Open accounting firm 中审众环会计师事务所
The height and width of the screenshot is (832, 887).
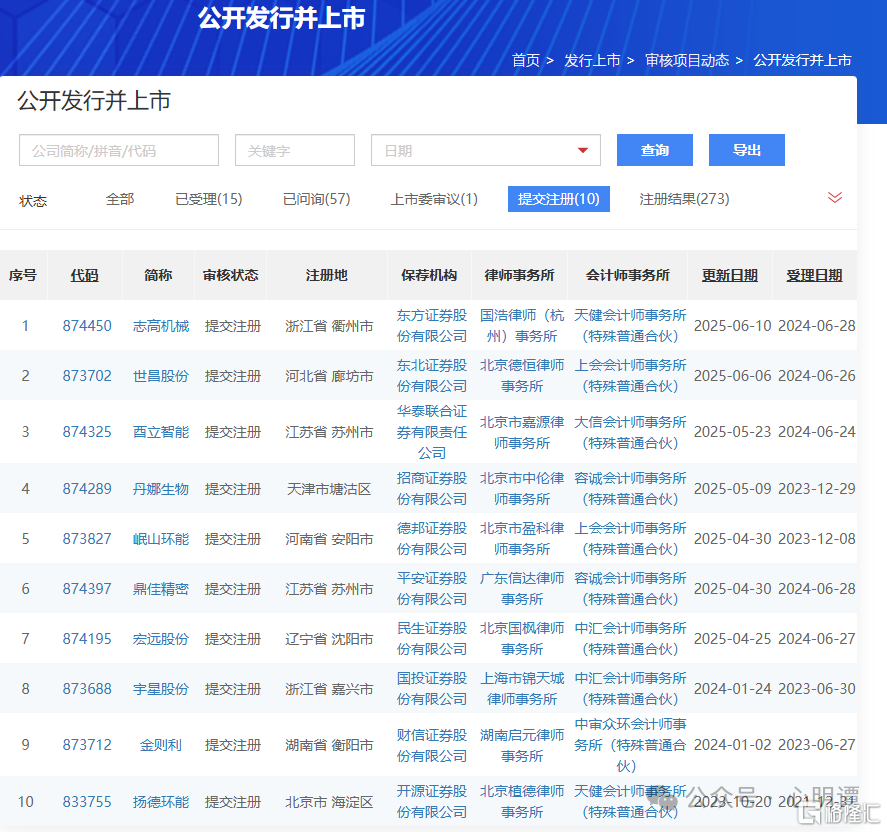[630, 745]
